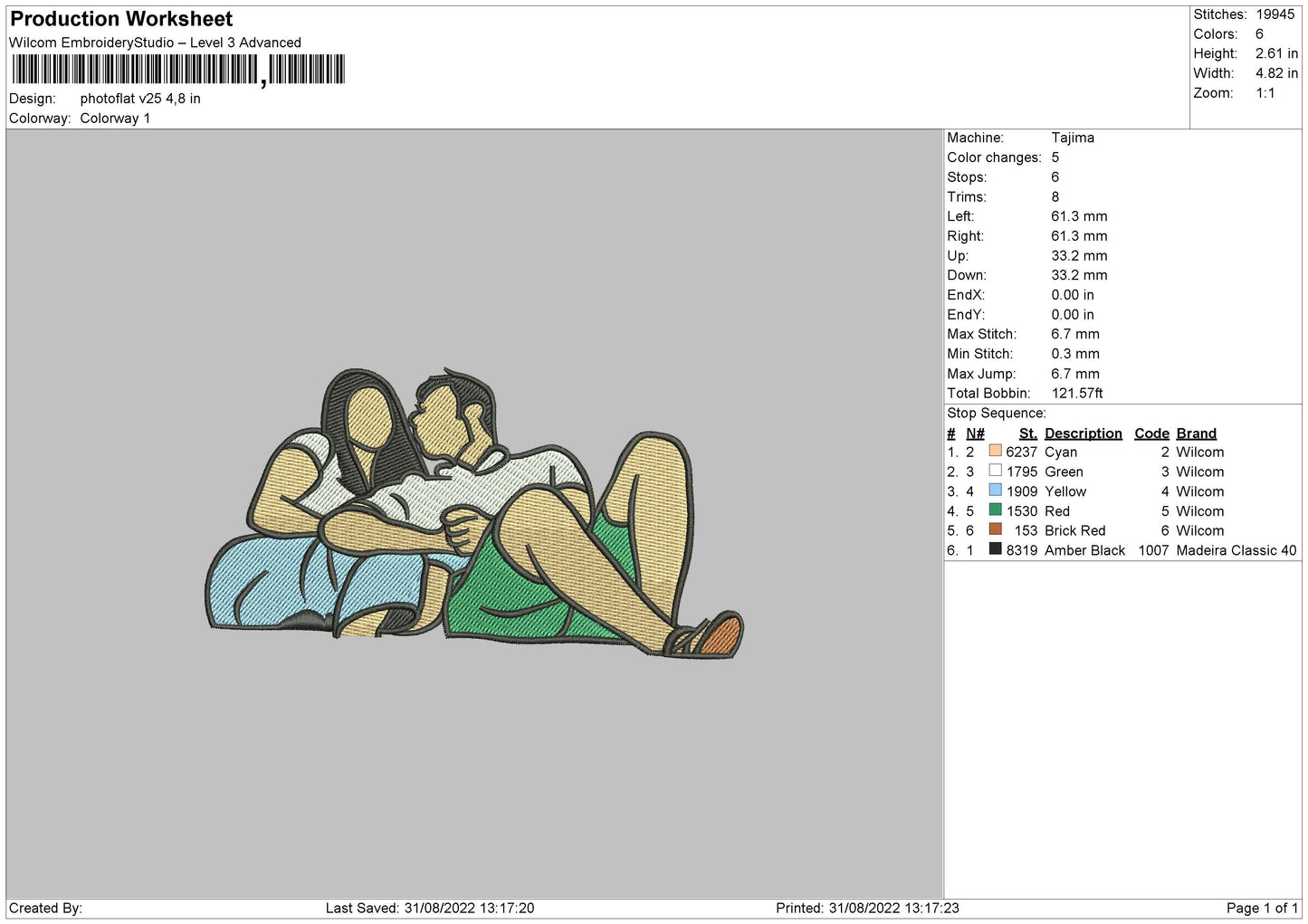Click the 'Printed: 31/08/2022 13:17:23' footer
Viewport: 1308px width, 924px height.
click(x=867, y=908)
